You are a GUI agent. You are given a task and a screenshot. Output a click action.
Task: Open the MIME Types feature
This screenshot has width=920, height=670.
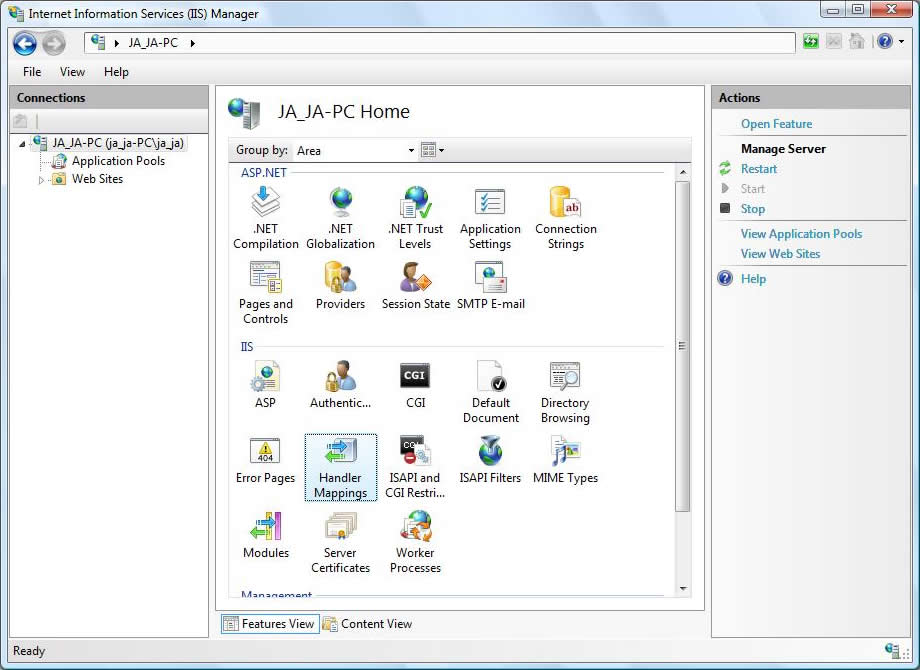point(565,459)
